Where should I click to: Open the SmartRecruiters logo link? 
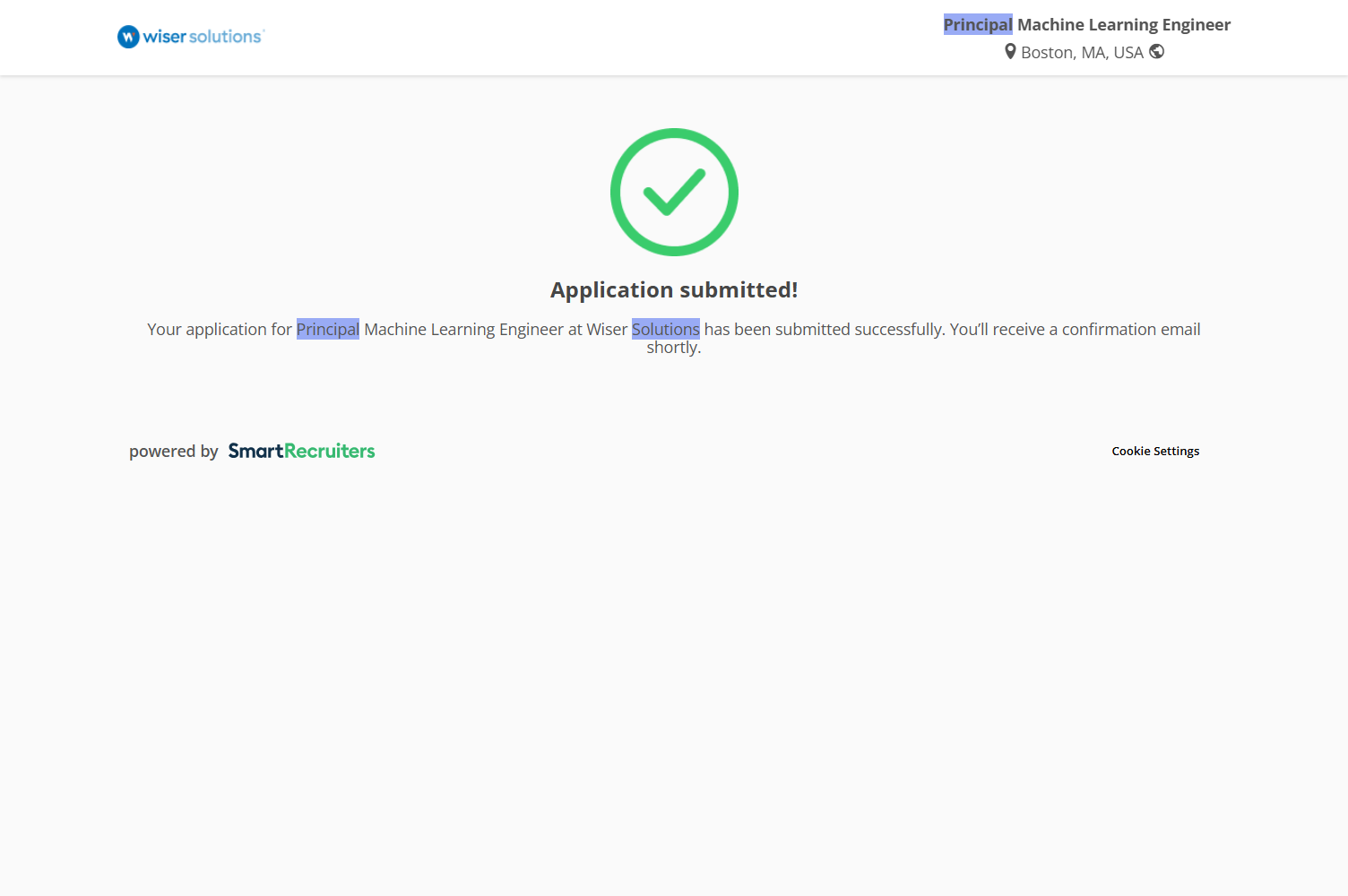pos(301,451)
